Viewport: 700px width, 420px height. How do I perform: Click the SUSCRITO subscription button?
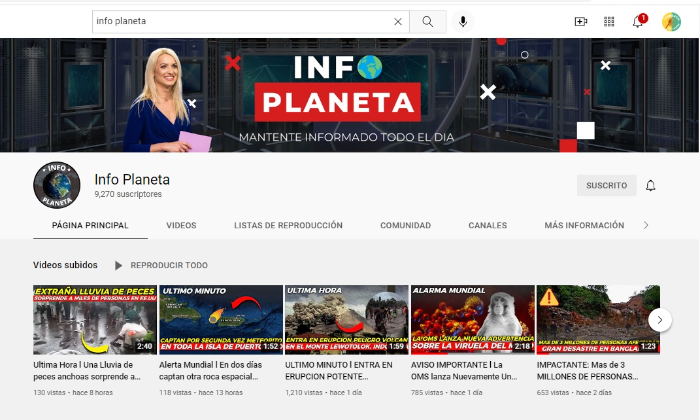tap(606, 185)
